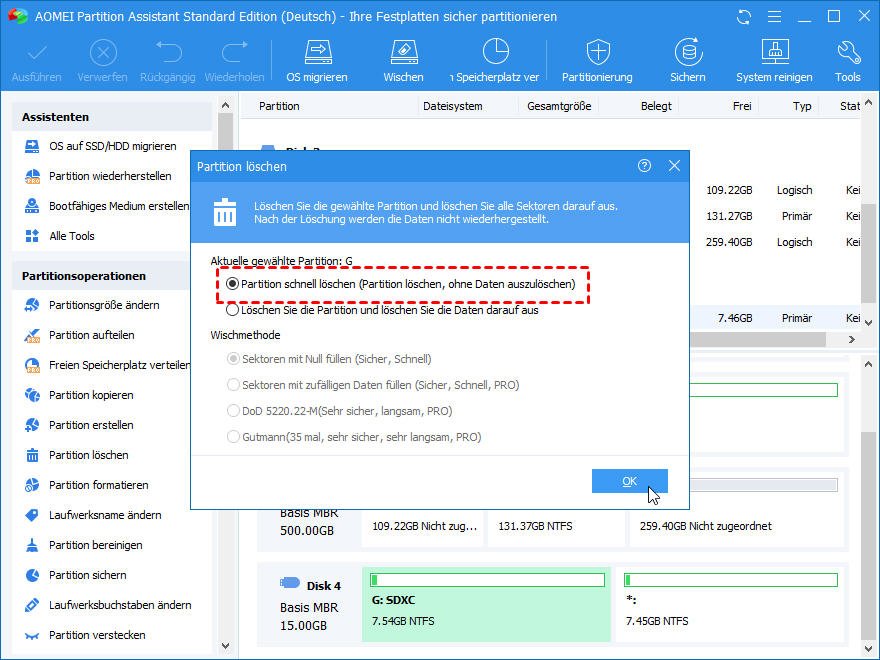Click Freien Speicherplatz verteilen operation
The width and height of the screenshot is (880, 660).
point(107,365)
